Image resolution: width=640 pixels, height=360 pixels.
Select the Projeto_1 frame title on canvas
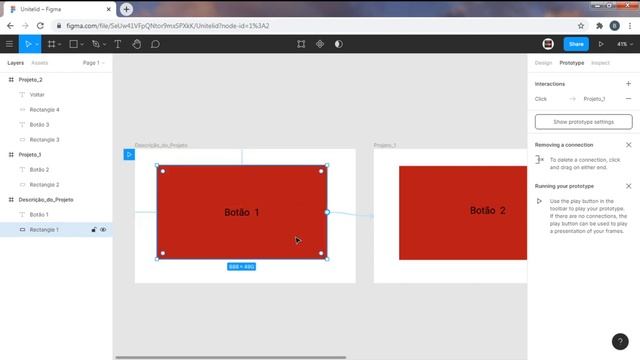[x=385, y=145]
